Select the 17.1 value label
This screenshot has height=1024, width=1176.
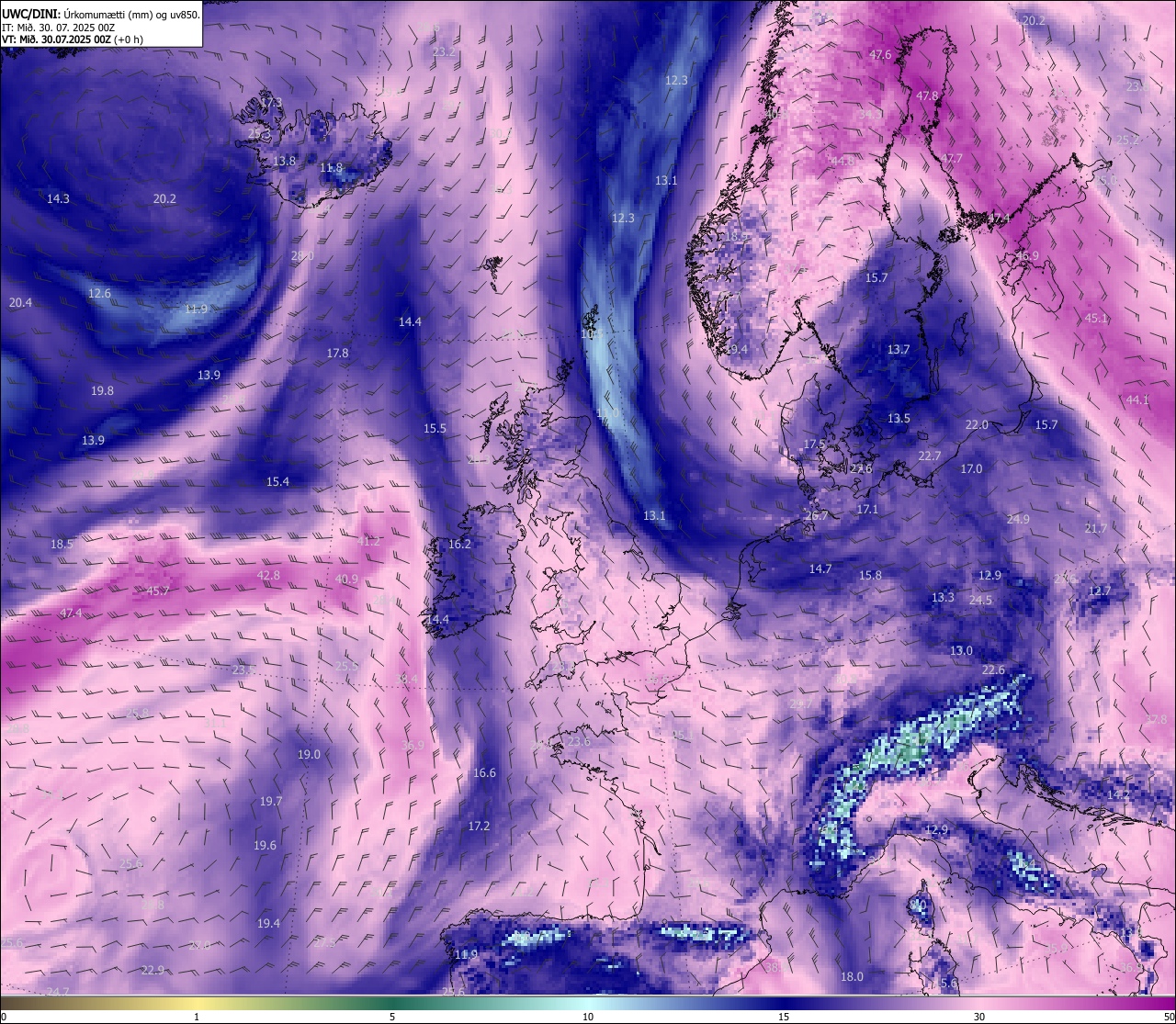tap(867, 510)
